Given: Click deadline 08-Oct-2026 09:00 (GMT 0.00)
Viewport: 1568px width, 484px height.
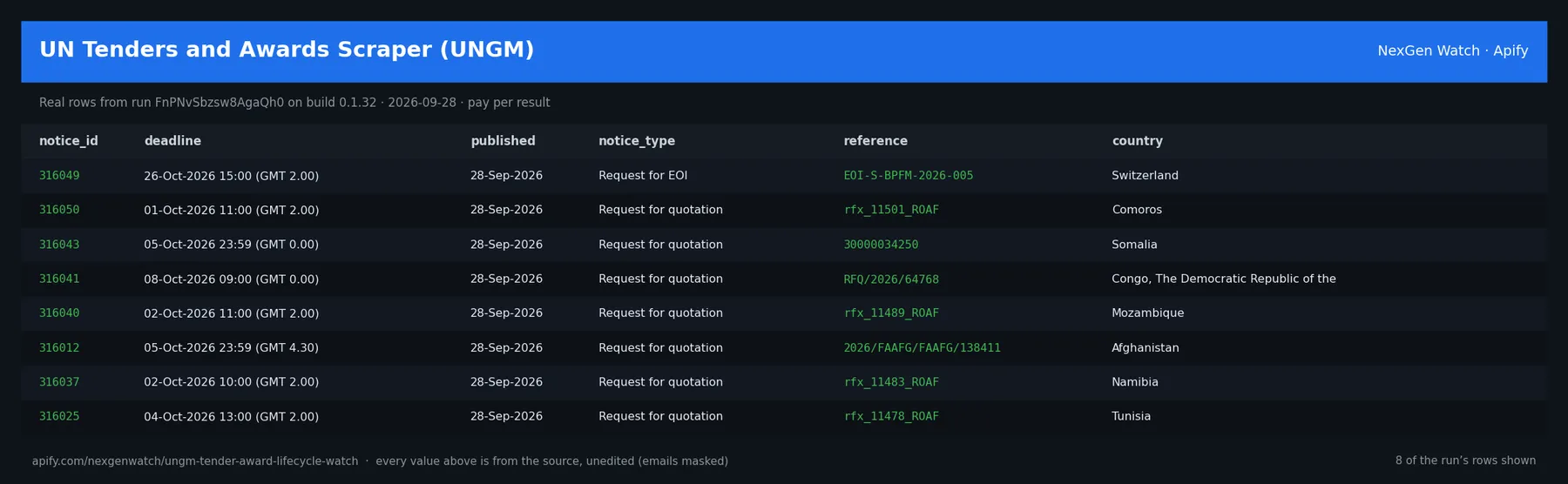Looking at the screenshot, I should click(231, 279).
